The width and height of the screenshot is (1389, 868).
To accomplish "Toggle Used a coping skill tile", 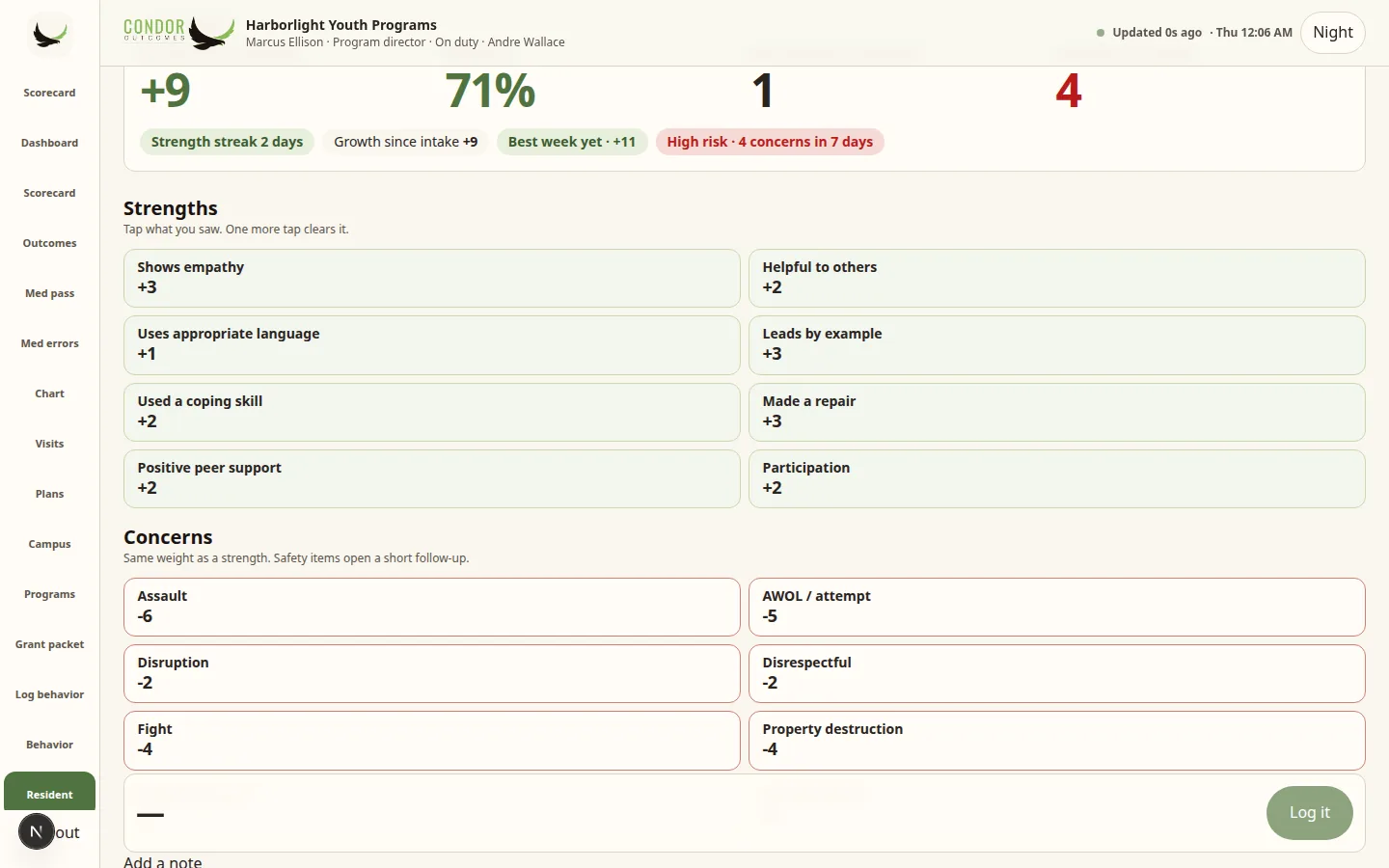I will (431, 412).
